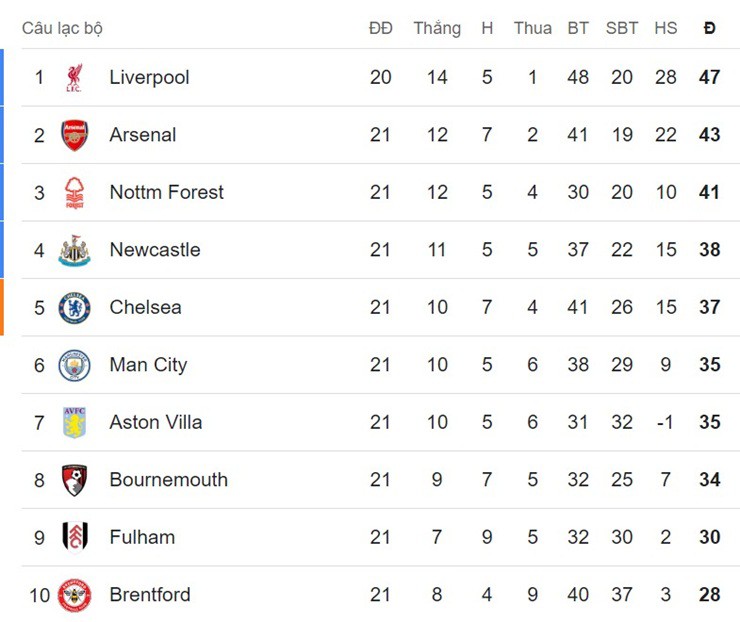Image resolution: width=740 pixels, height=622 pixels.
Task: Click Liverpool's 47 points value
Action: [x=709, y=77]
